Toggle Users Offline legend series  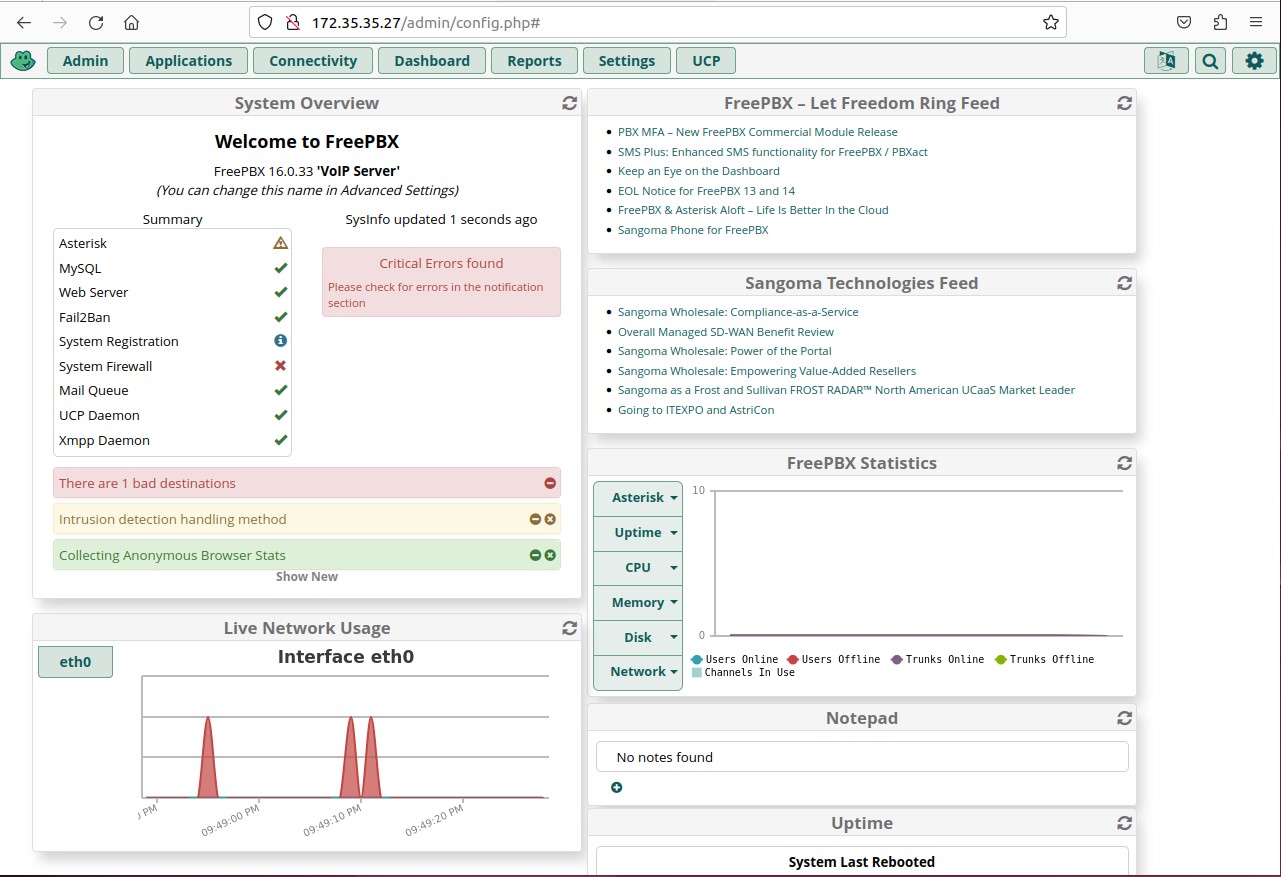coord(833,659)
